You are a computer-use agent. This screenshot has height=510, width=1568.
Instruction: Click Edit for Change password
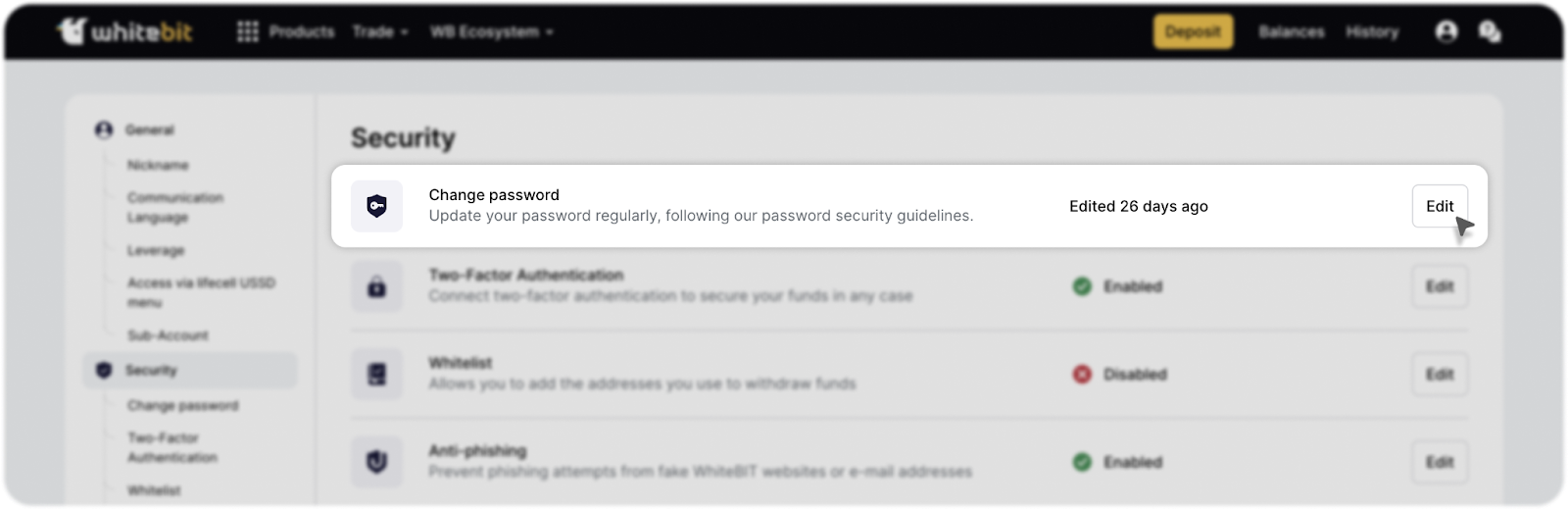coord(1439,206)
